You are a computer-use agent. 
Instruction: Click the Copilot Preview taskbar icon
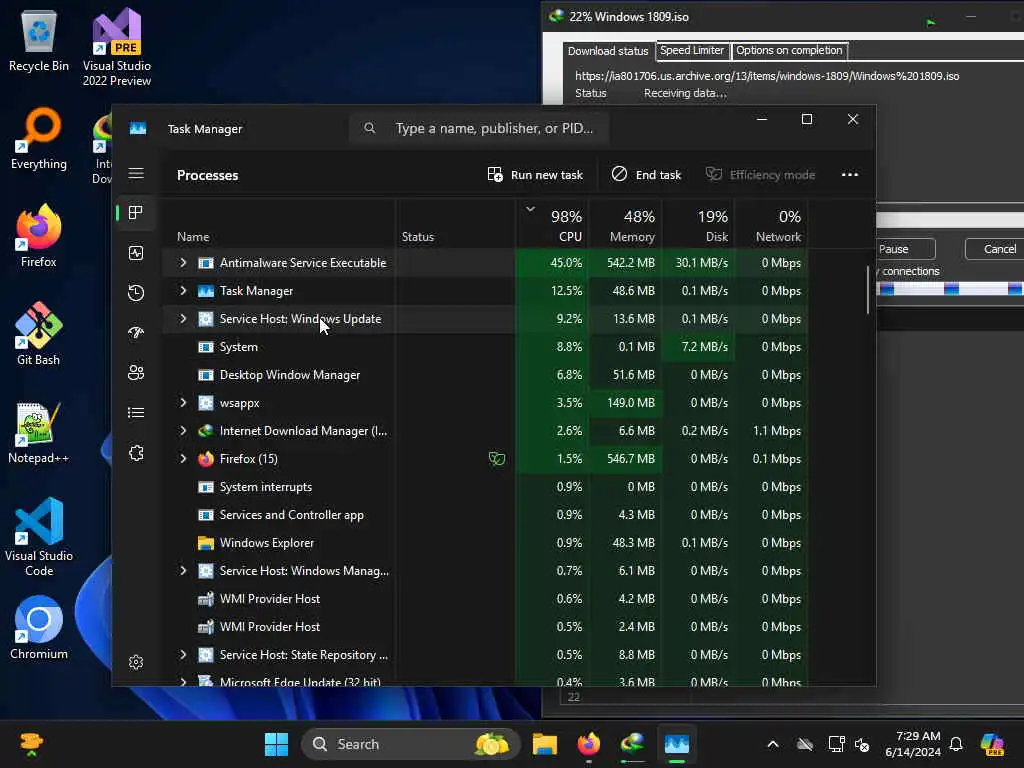click(992, 744)
